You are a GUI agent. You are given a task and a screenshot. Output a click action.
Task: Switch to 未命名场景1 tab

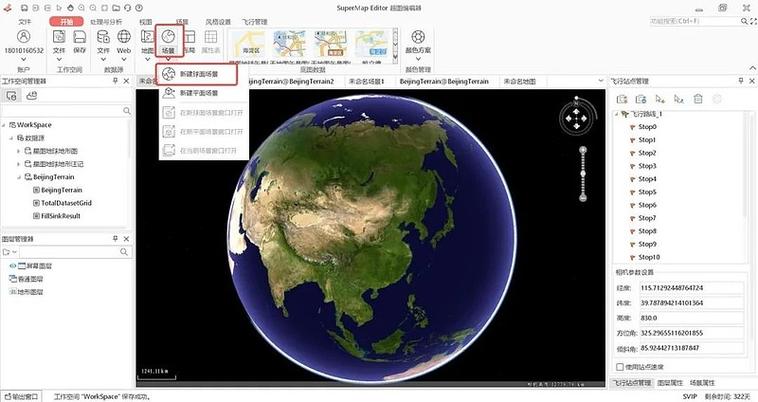coord(366,81)
